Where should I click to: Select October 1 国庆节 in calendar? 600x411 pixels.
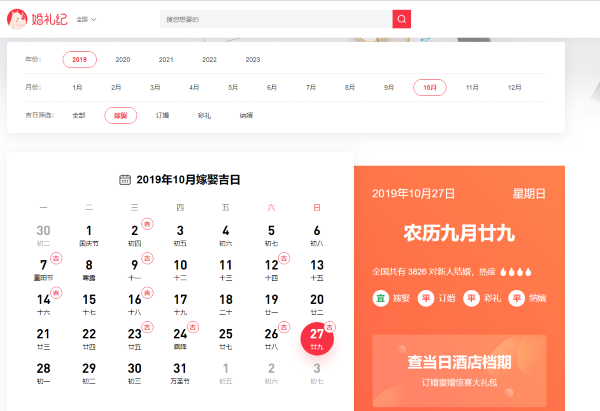coord(89,235)
